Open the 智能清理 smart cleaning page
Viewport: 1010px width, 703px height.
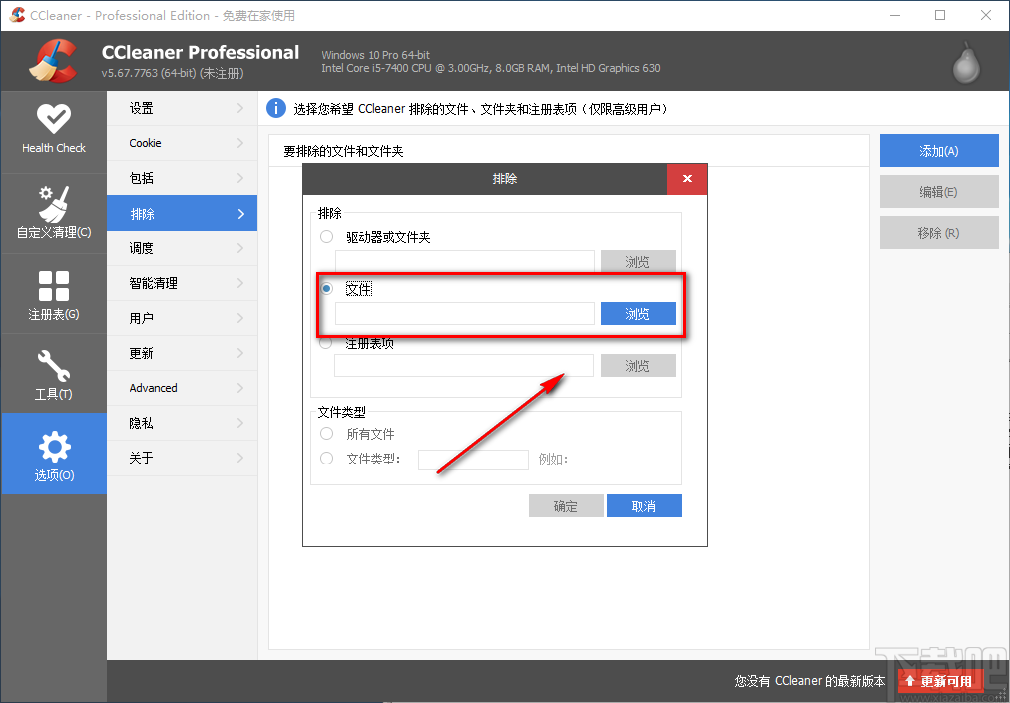[182, 283]
